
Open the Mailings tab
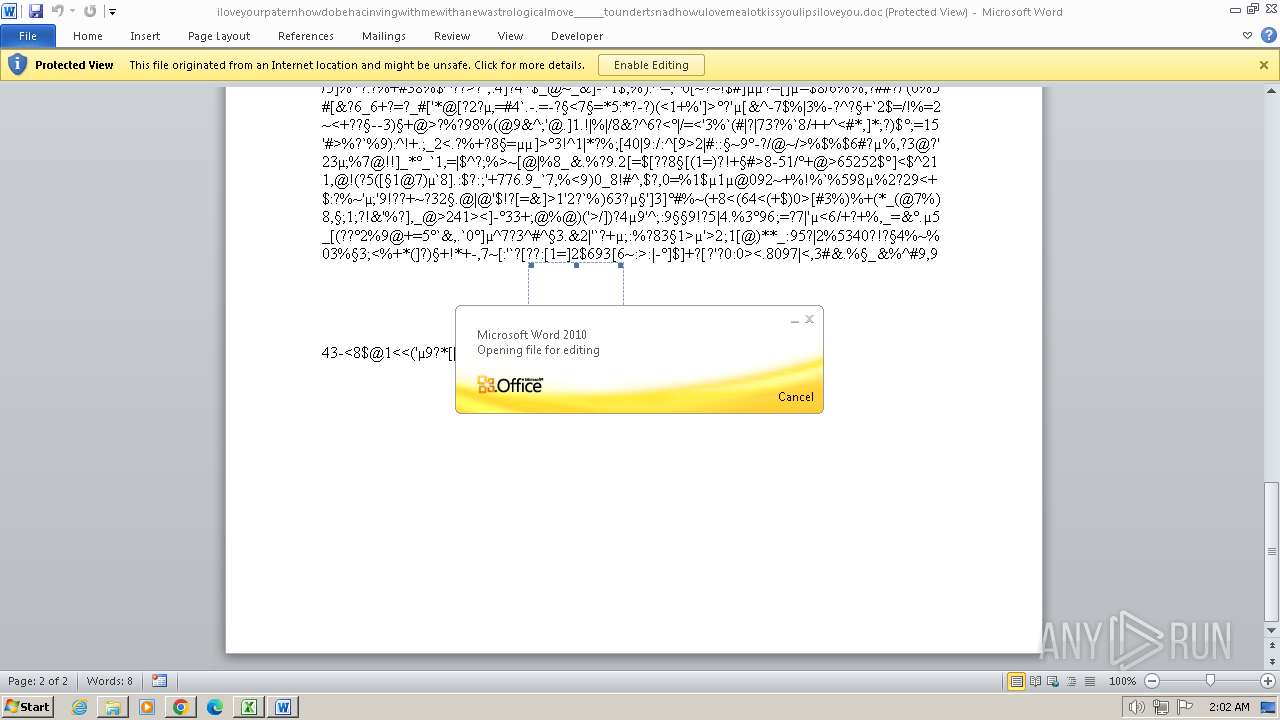point(384,36)
